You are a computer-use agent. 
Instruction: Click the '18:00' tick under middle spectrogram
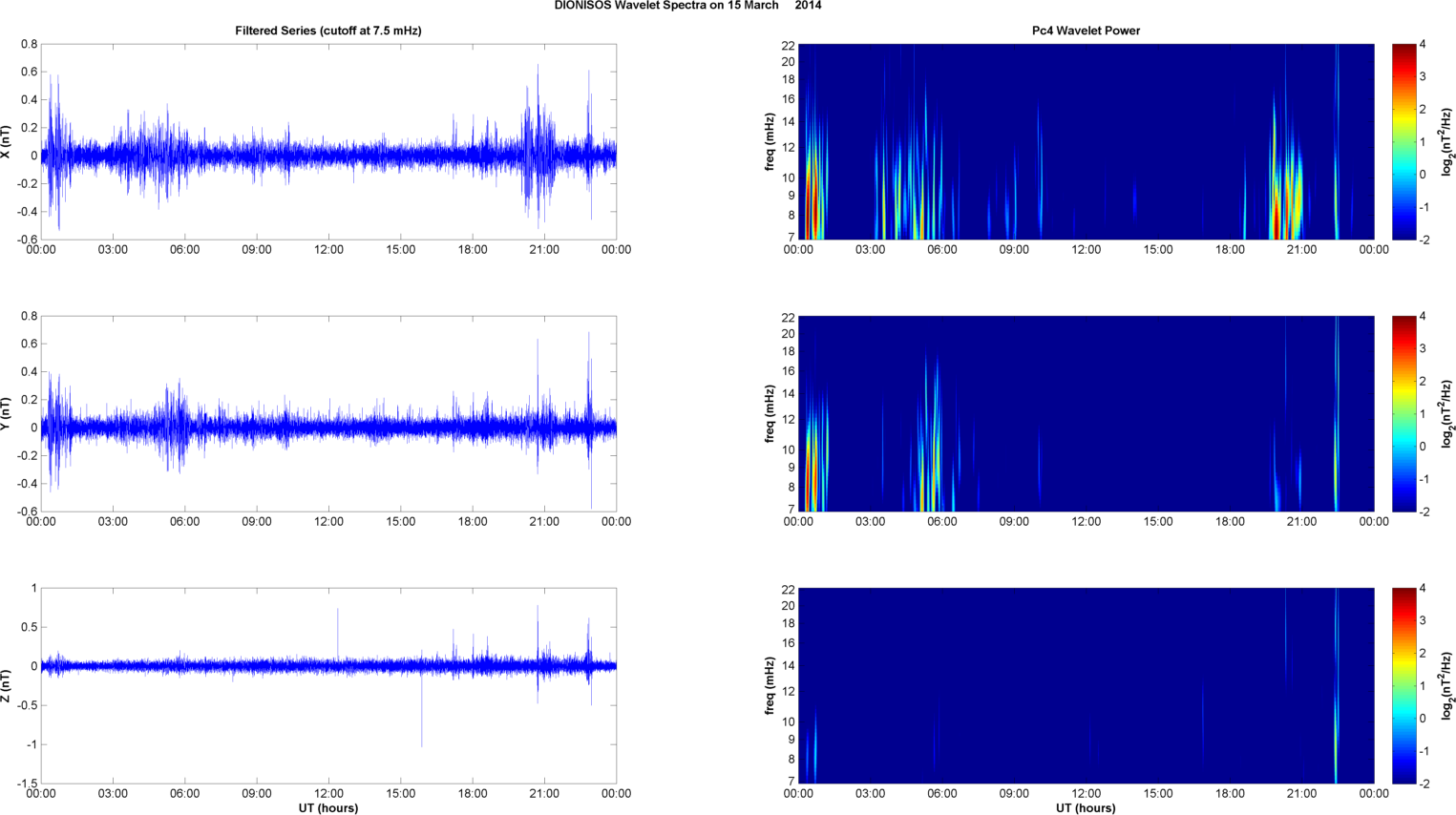(x=1230, y=522)
